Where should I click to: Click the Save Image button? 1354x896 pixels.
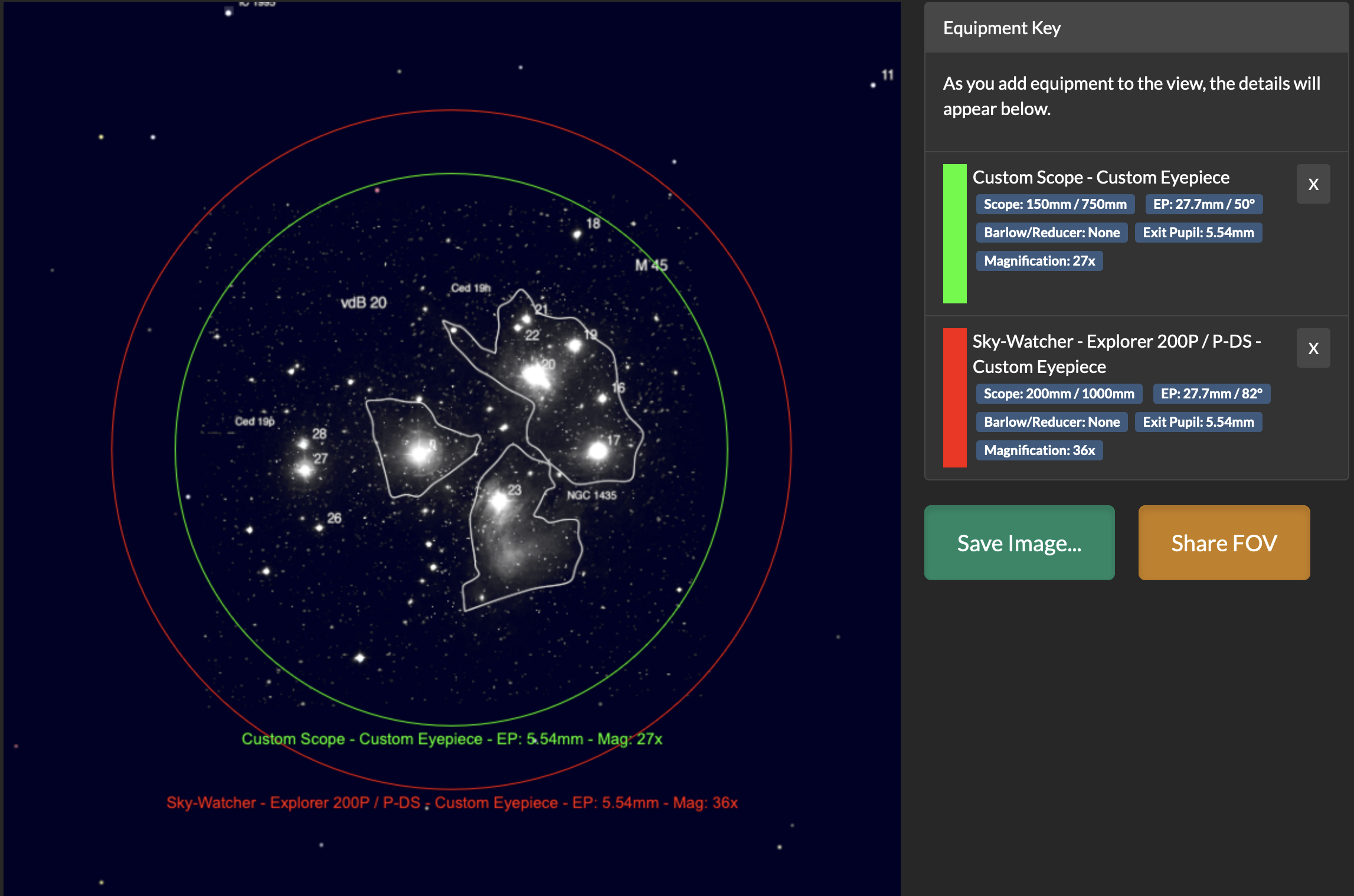(1019, 542)
